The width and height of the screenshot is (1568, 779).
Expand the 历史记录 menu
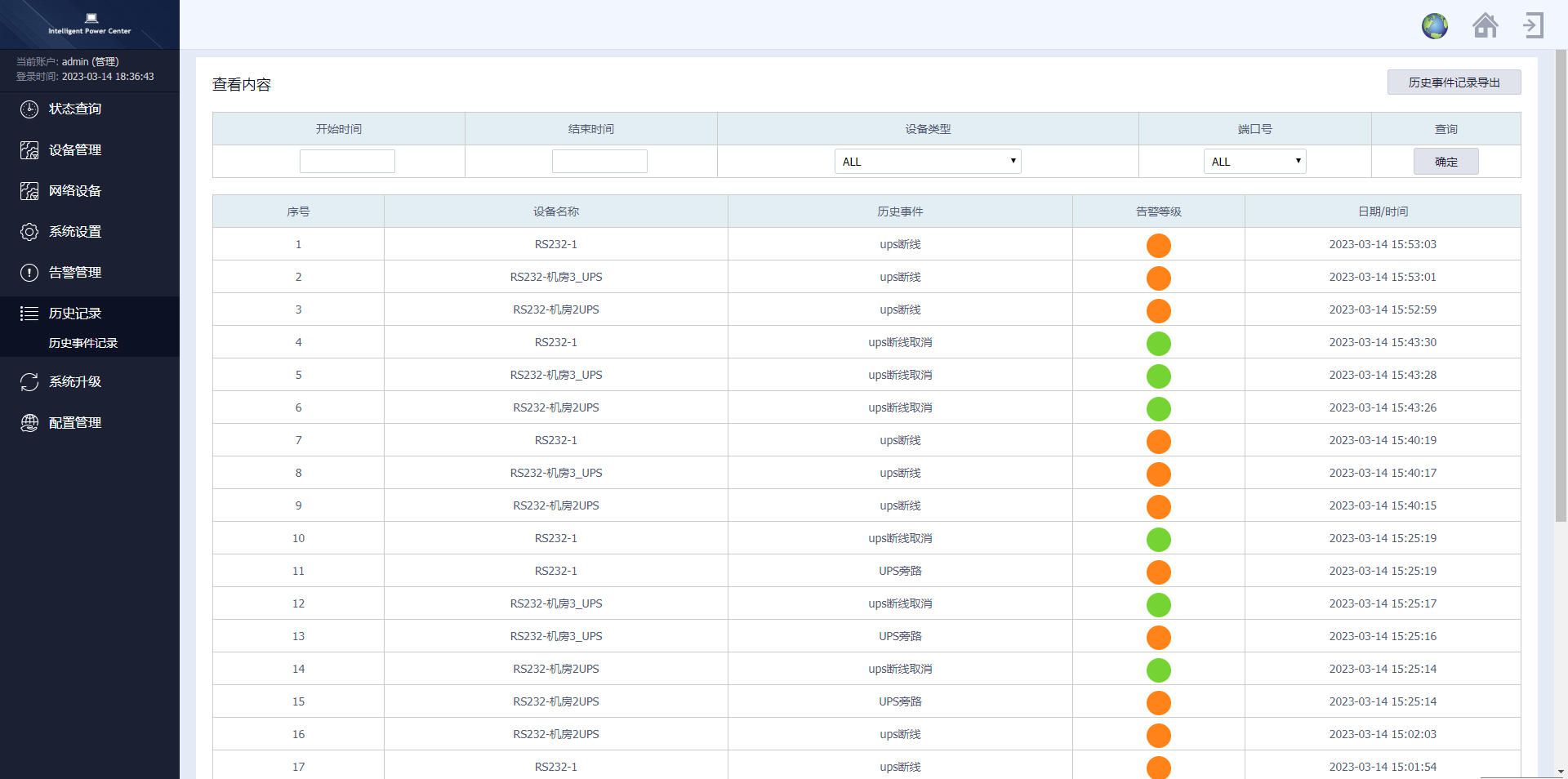[x=74, y=314]
